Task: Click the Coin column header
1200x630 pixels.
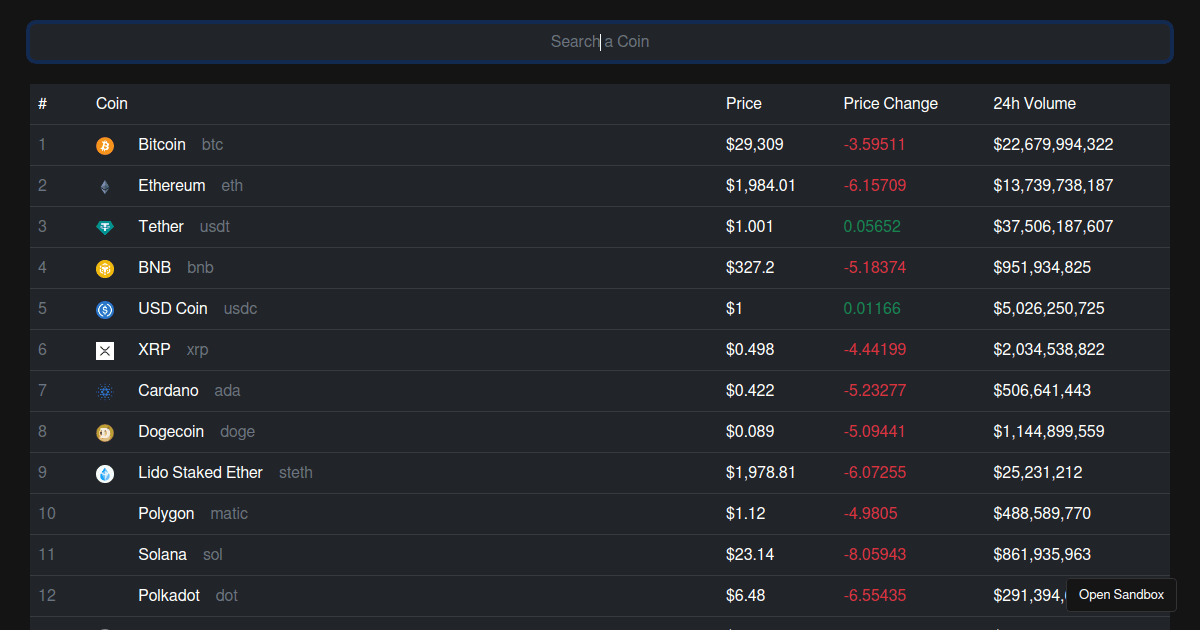Action: (x=112, y=104)
